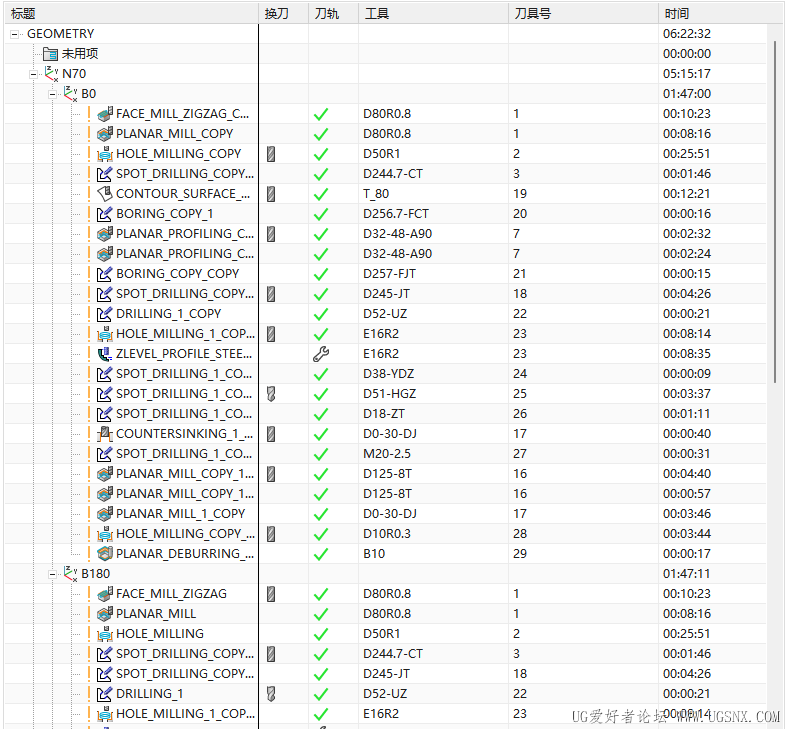Click the B0 coordinate system icon
The image size is (785, 729).
pyautogui.click(x=70, y=94)
